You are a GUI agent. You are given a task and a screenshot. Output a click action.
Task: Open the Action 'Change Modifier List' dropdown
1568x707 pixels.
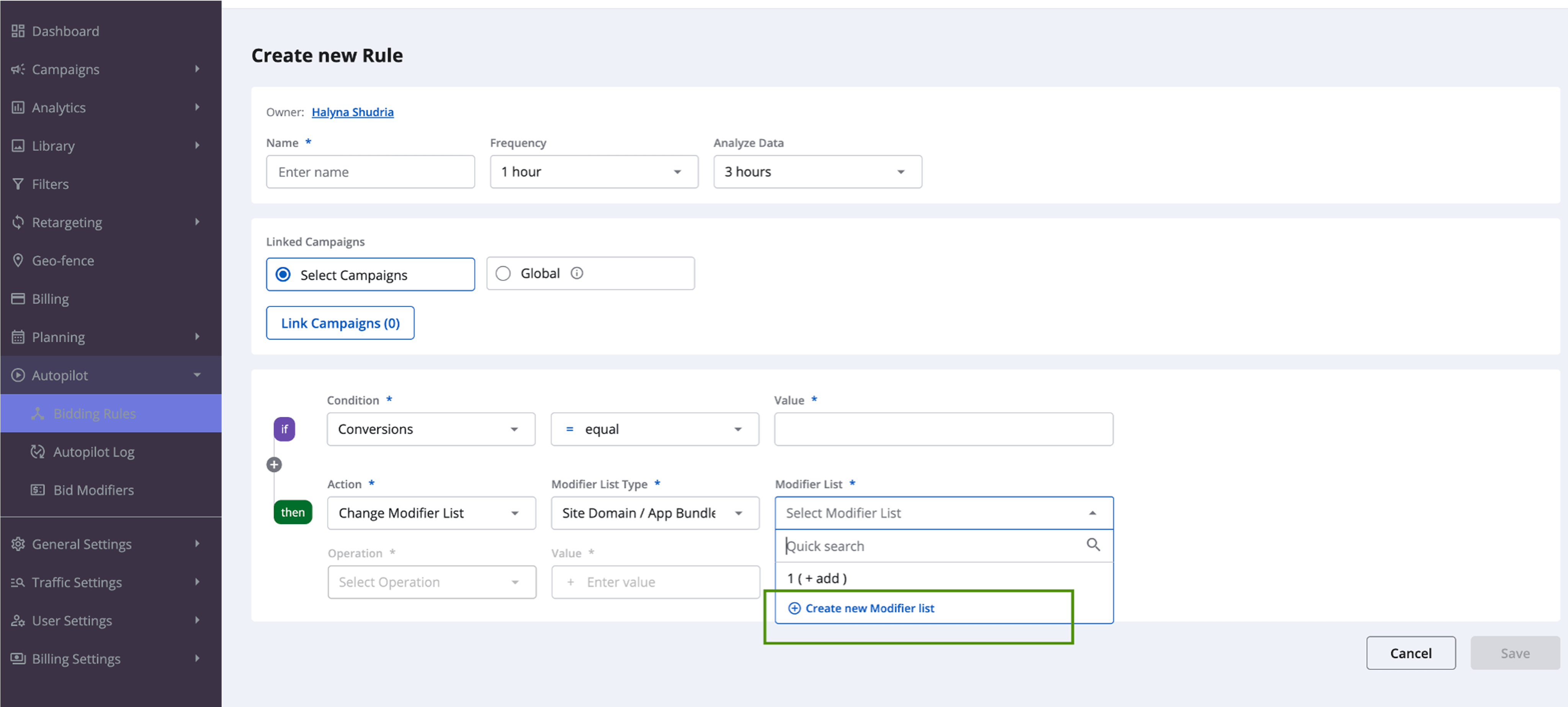pos(432,513)
